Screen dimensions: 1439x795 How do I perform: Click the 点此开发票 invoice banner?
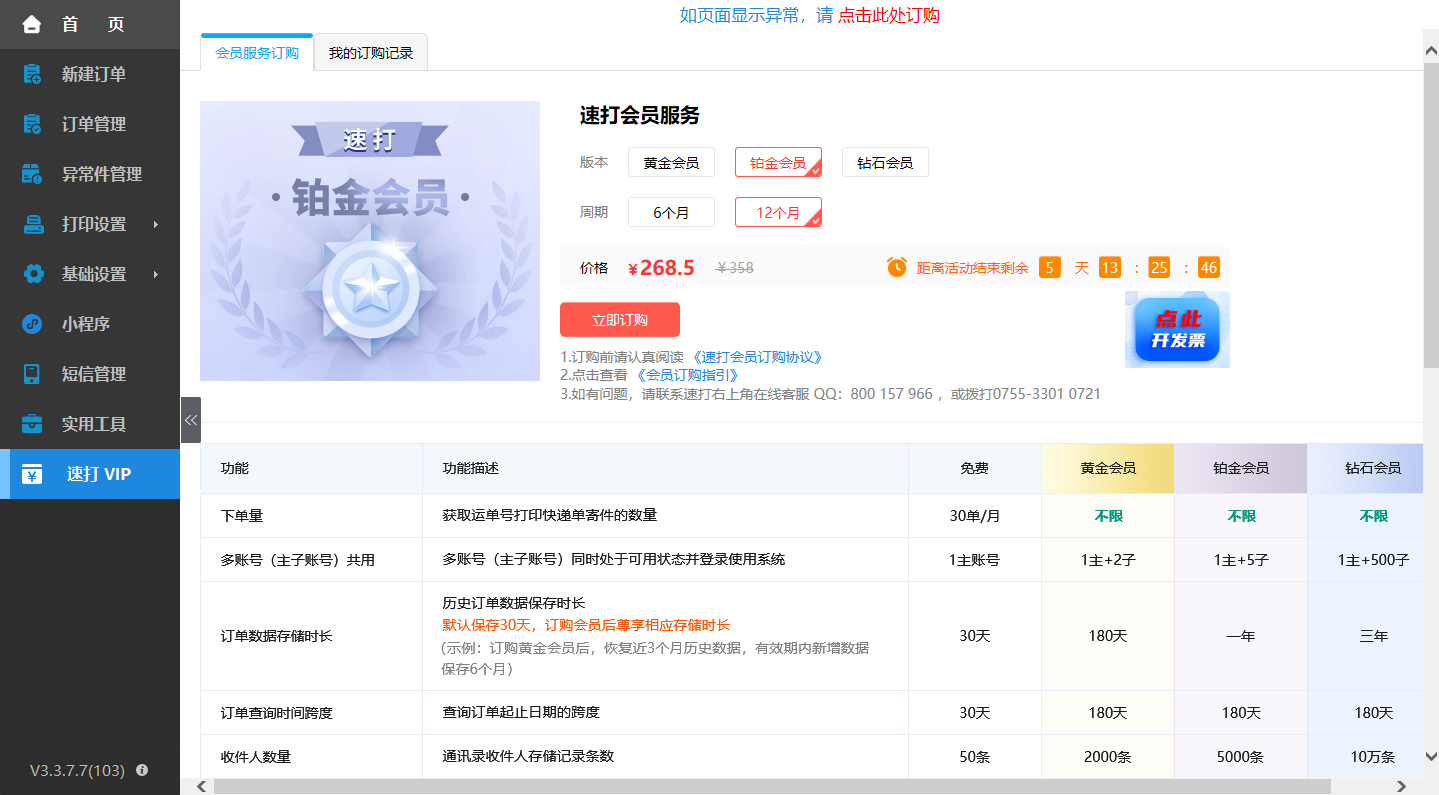1177,329
